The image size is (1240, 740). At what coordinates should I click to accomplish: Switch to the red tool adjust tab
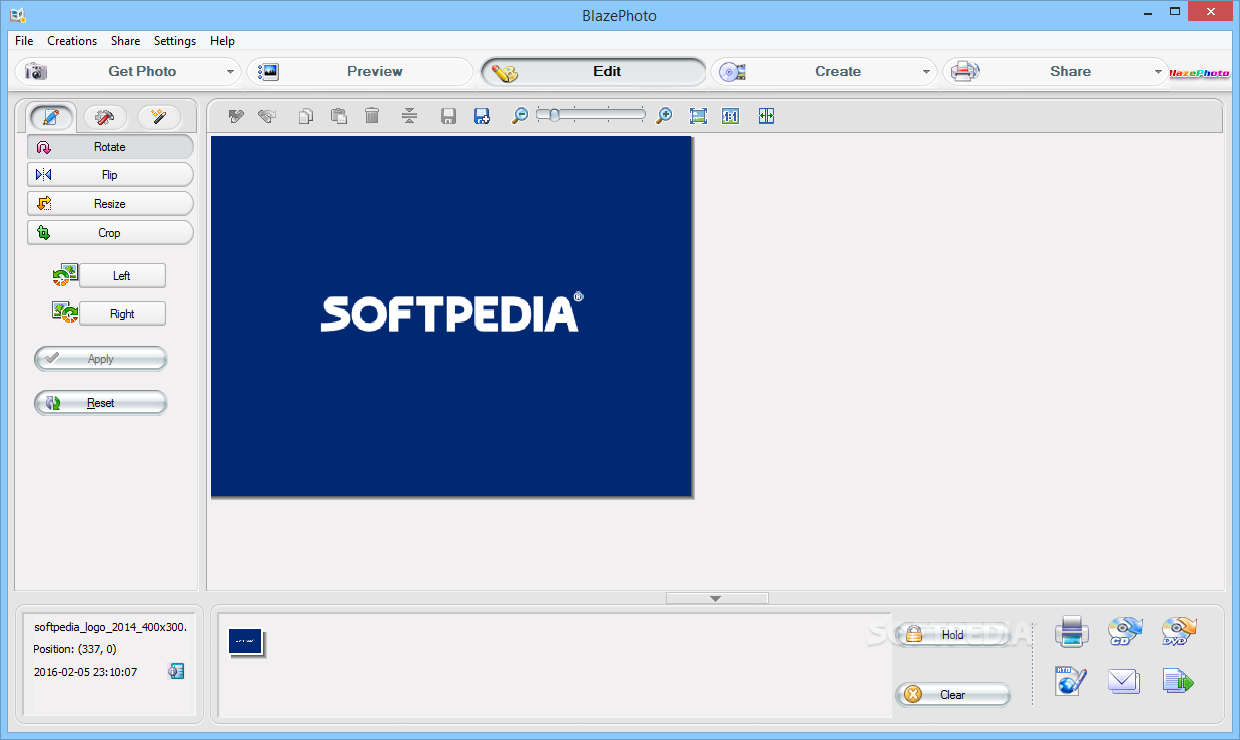104,118
